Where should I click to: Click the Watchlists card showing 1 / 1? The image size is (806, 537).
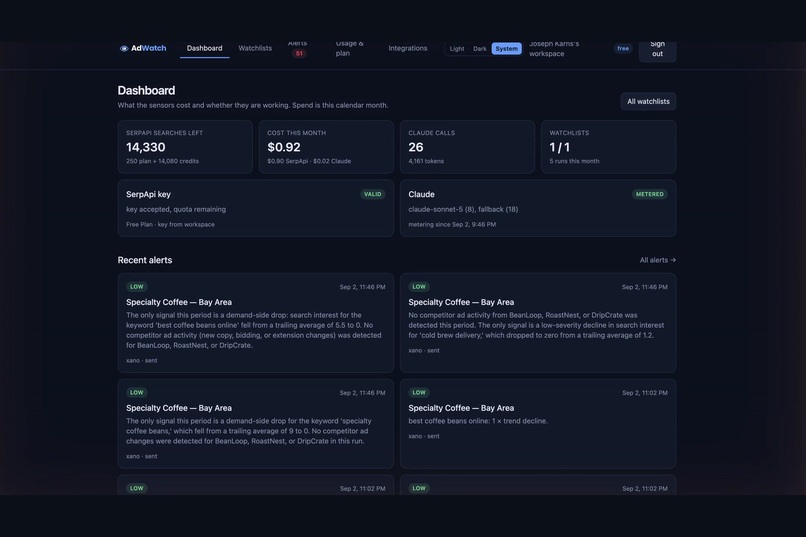pos(609,147)
